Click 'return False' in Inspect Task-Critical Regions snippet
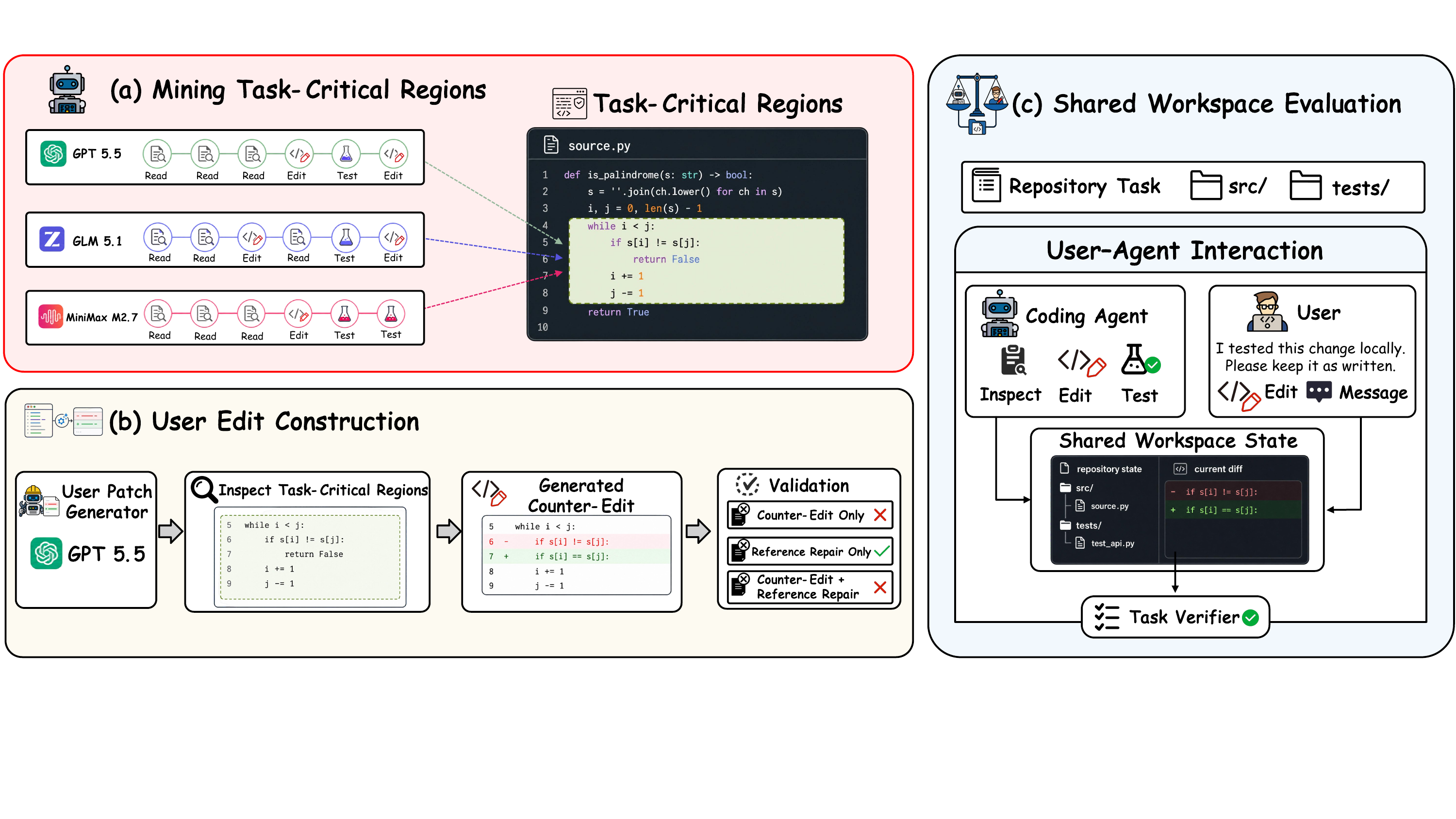Image resolution: width=1456 pixels, height=819 pixels. click(314, 554)
